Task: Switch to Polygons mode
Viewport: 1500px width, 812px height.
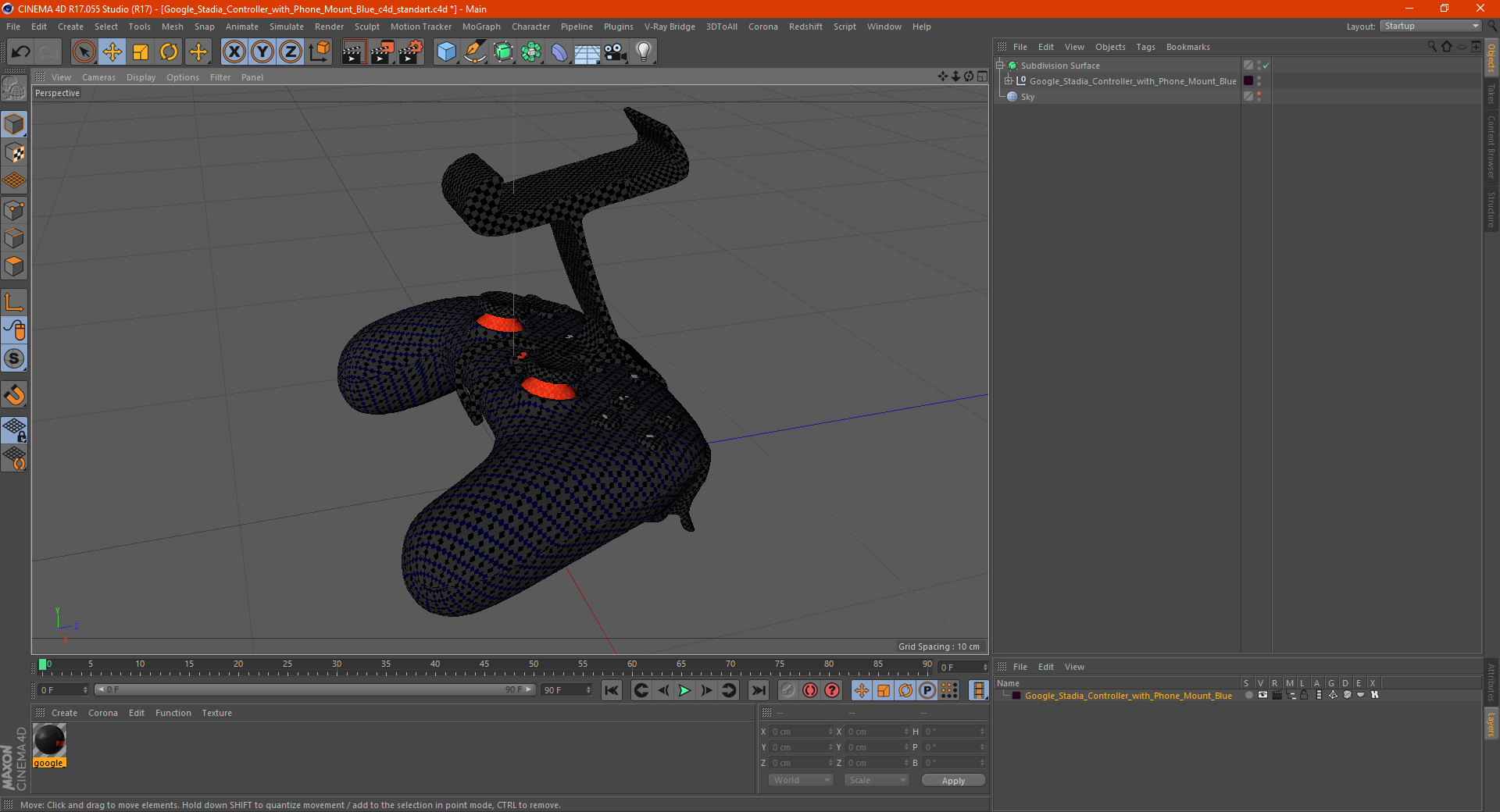Action: [x=14, y=266]
